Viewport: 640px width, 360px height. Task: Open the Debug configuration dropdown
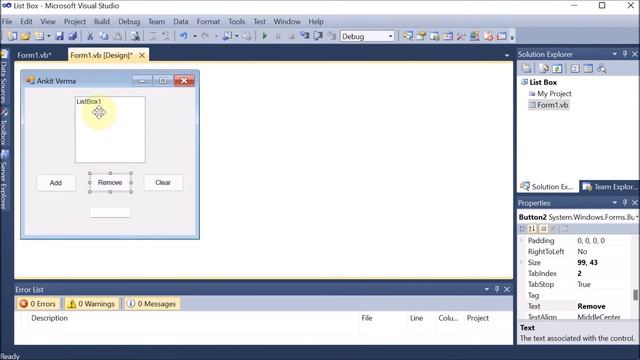point(391,36)
